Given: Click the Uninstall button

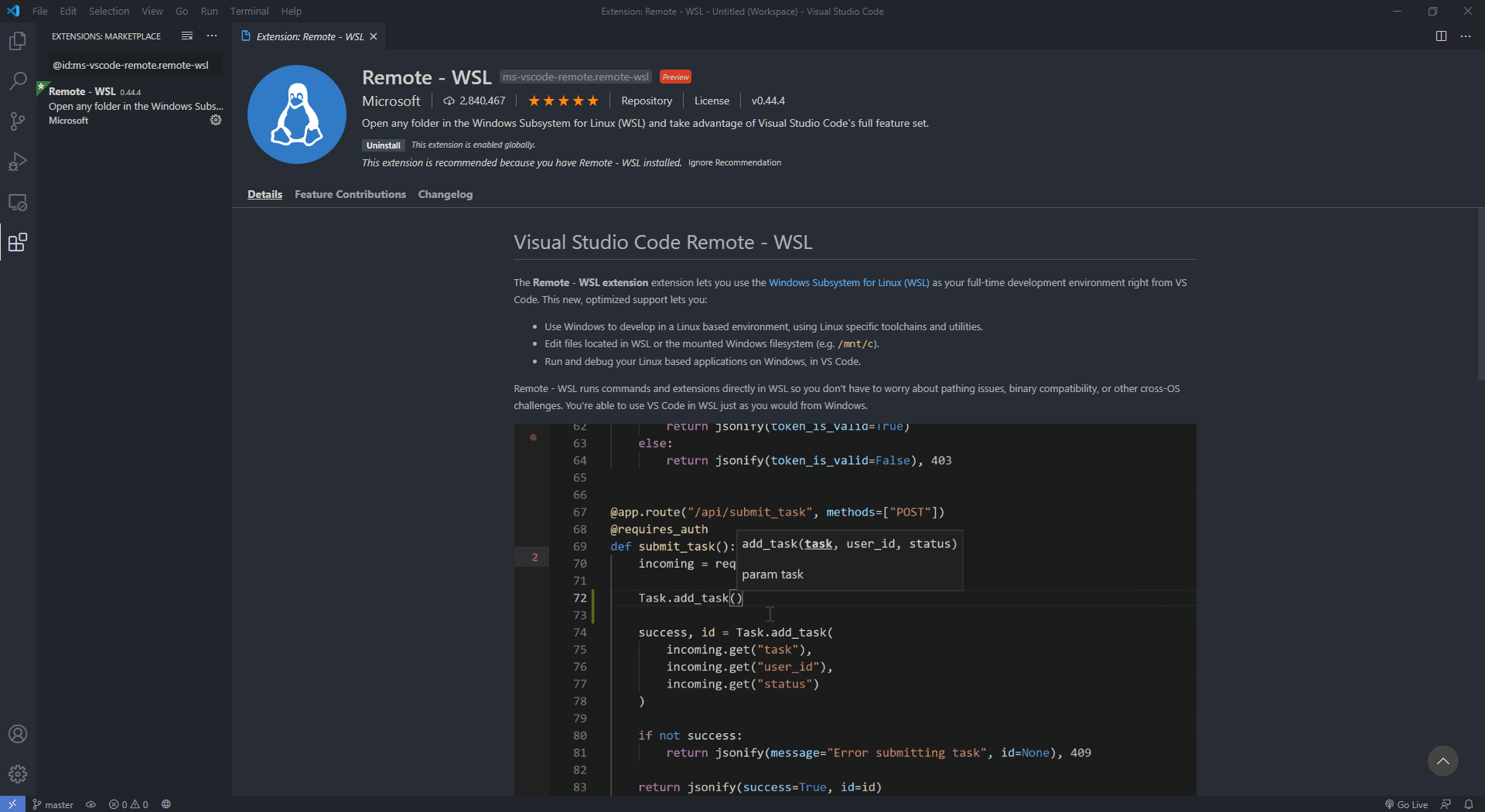Looking at the screenshot, I should pos(383,145).
